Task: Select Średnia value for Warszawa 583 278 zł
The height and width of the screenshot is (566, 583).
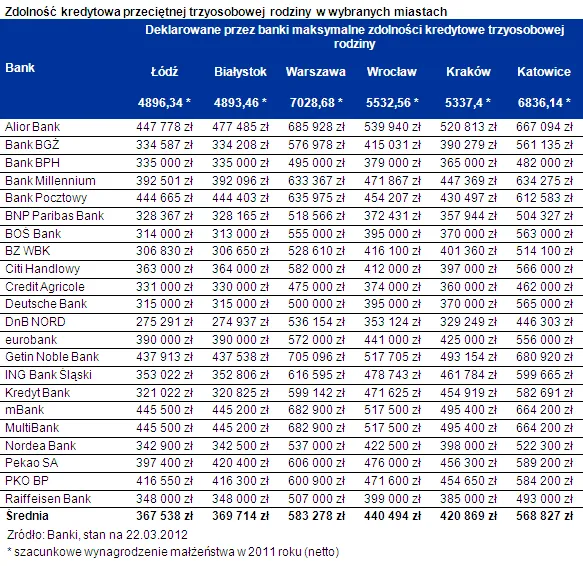Action: (316, 516)
